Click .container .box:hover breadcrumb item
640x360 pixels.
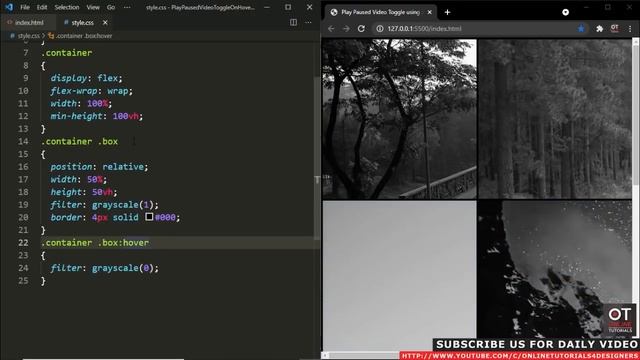pyautogui.click(x=84, y=36)
